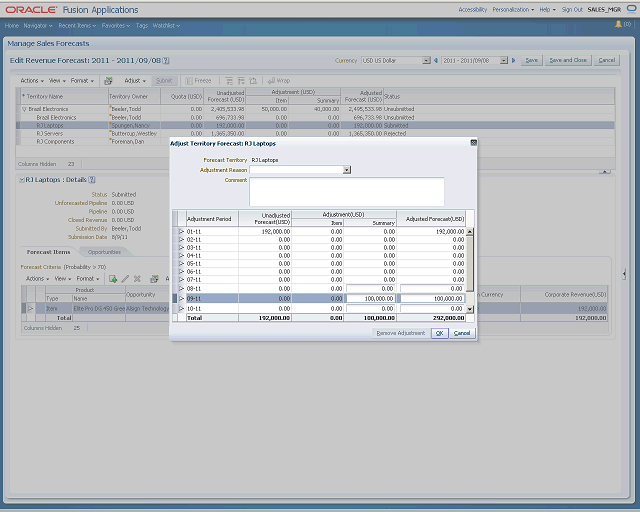The image size is (640, 512).
Task: Click the Sign Out link
Action: (x=572, y=9)
